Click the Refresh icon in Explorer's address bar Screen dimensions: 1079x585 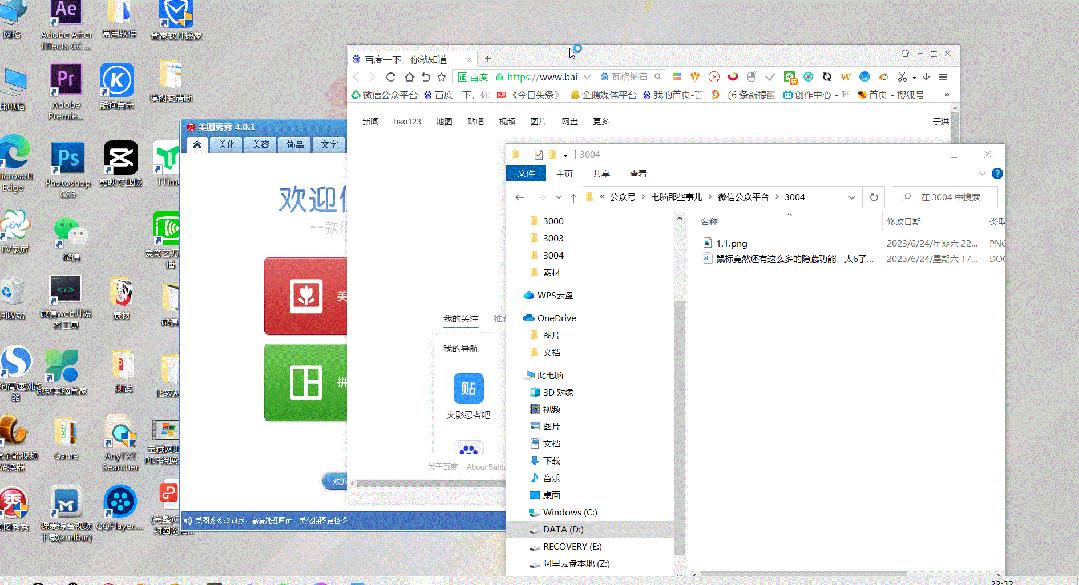pyautogui.click(x=873, y=197)
